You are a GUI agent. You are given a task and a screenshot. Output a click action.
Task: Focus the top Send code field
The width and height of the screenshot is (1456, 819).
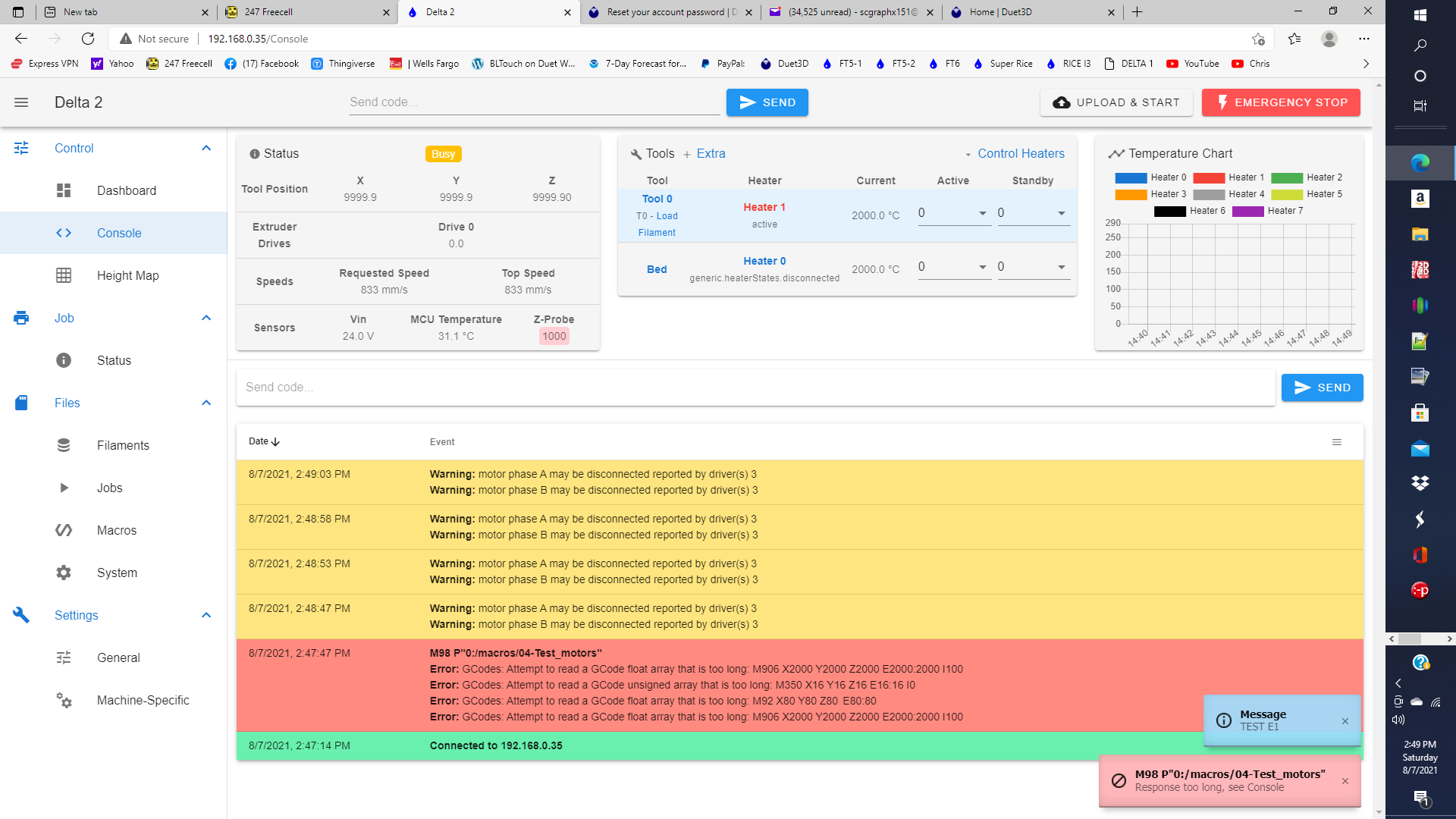tap(534, 102)
